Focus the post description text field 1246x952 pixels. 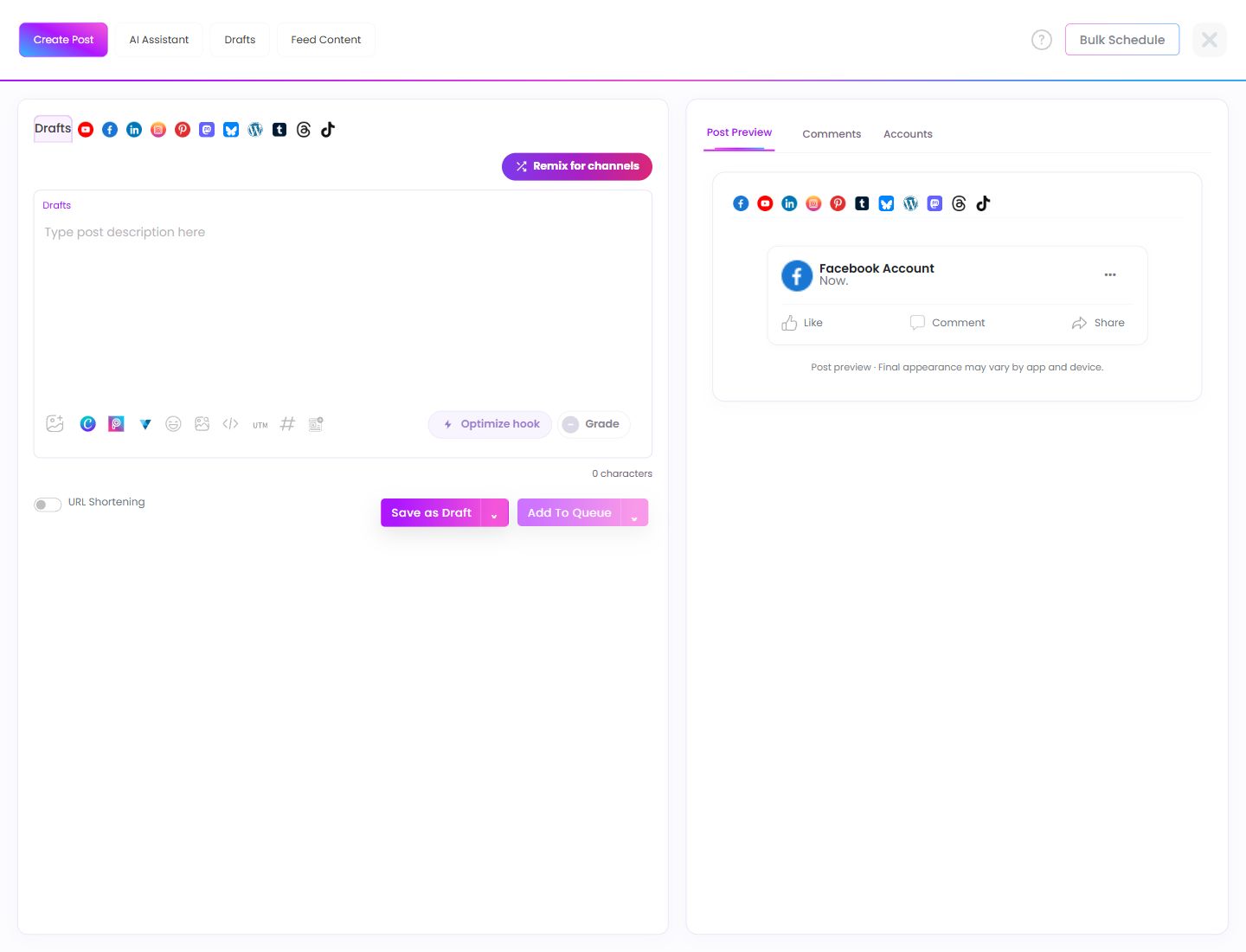(343, 312)
